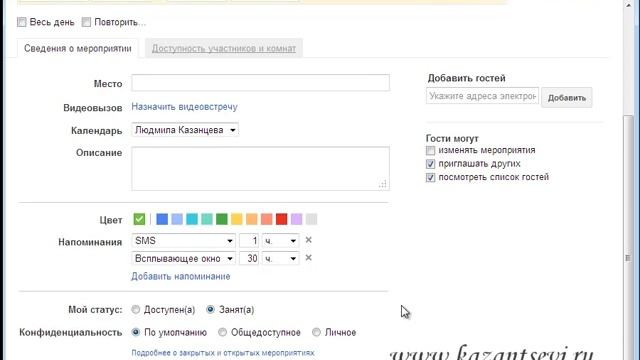
Task: Tick the 'Повторить...' checkbox
Action: (x=86, y=22)
